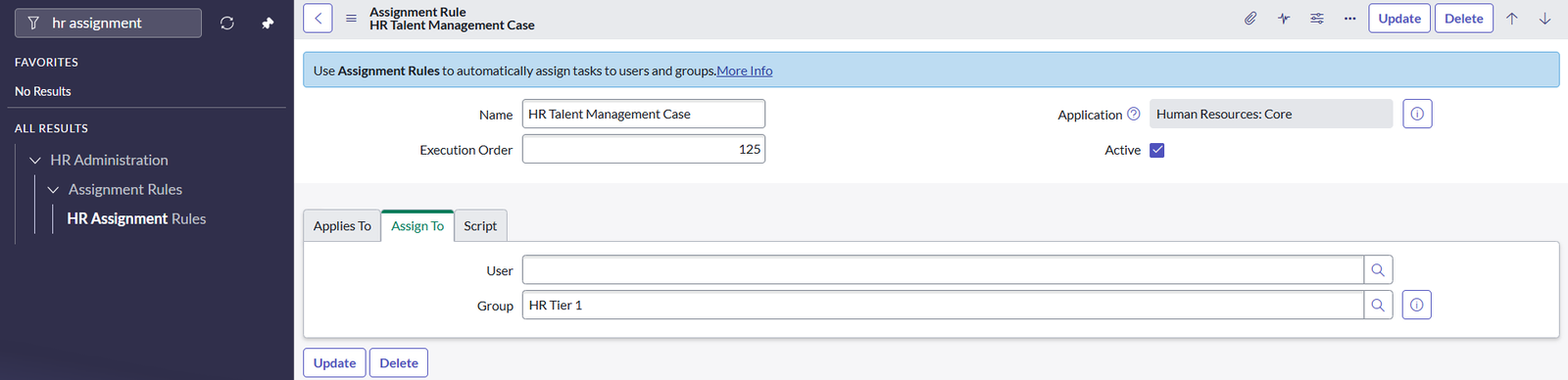Pin the navigator with the pin icon

click(x=268, y=23)
